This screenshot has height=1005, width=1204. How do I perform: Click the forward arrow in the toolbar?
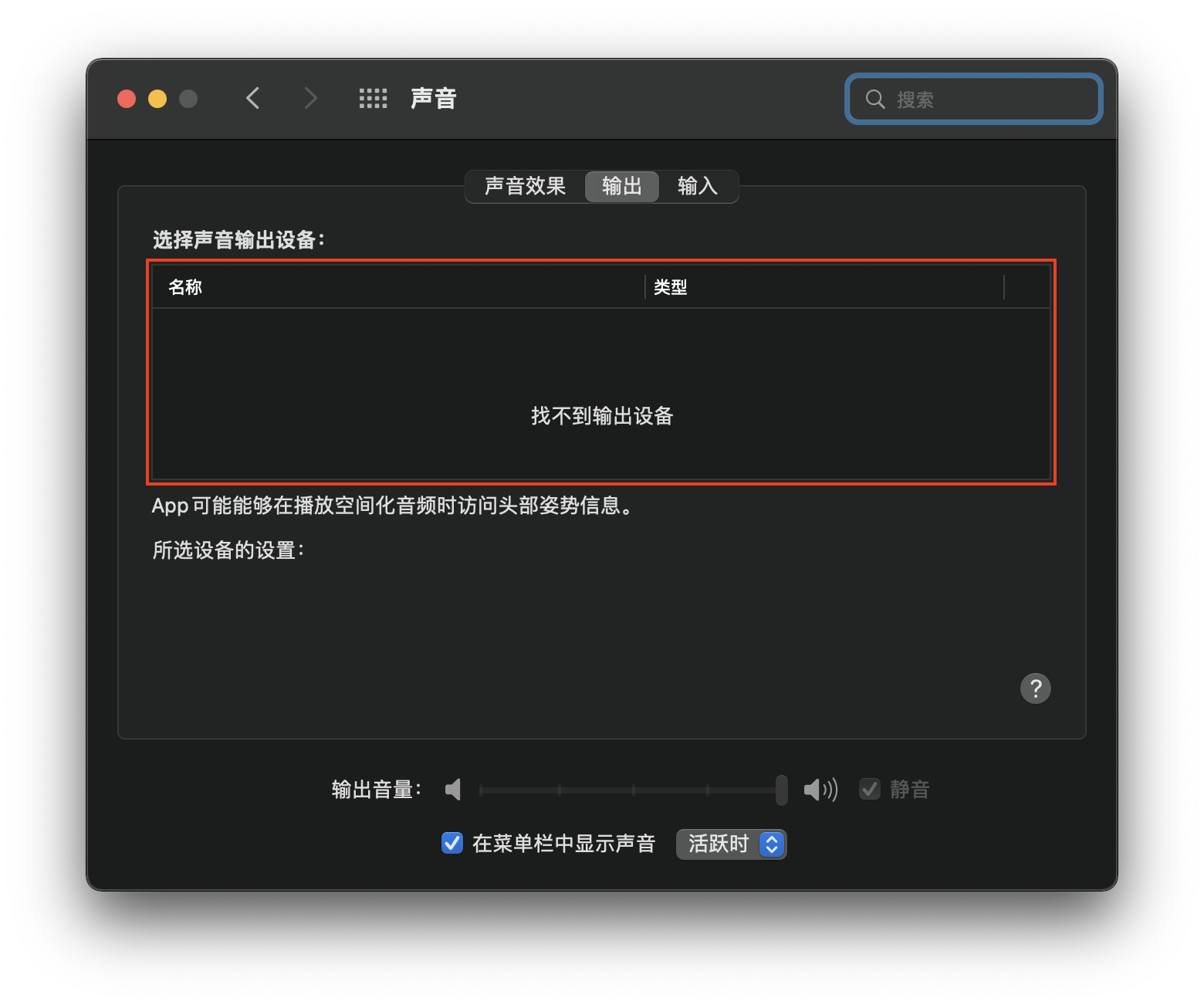coord(310,99)
